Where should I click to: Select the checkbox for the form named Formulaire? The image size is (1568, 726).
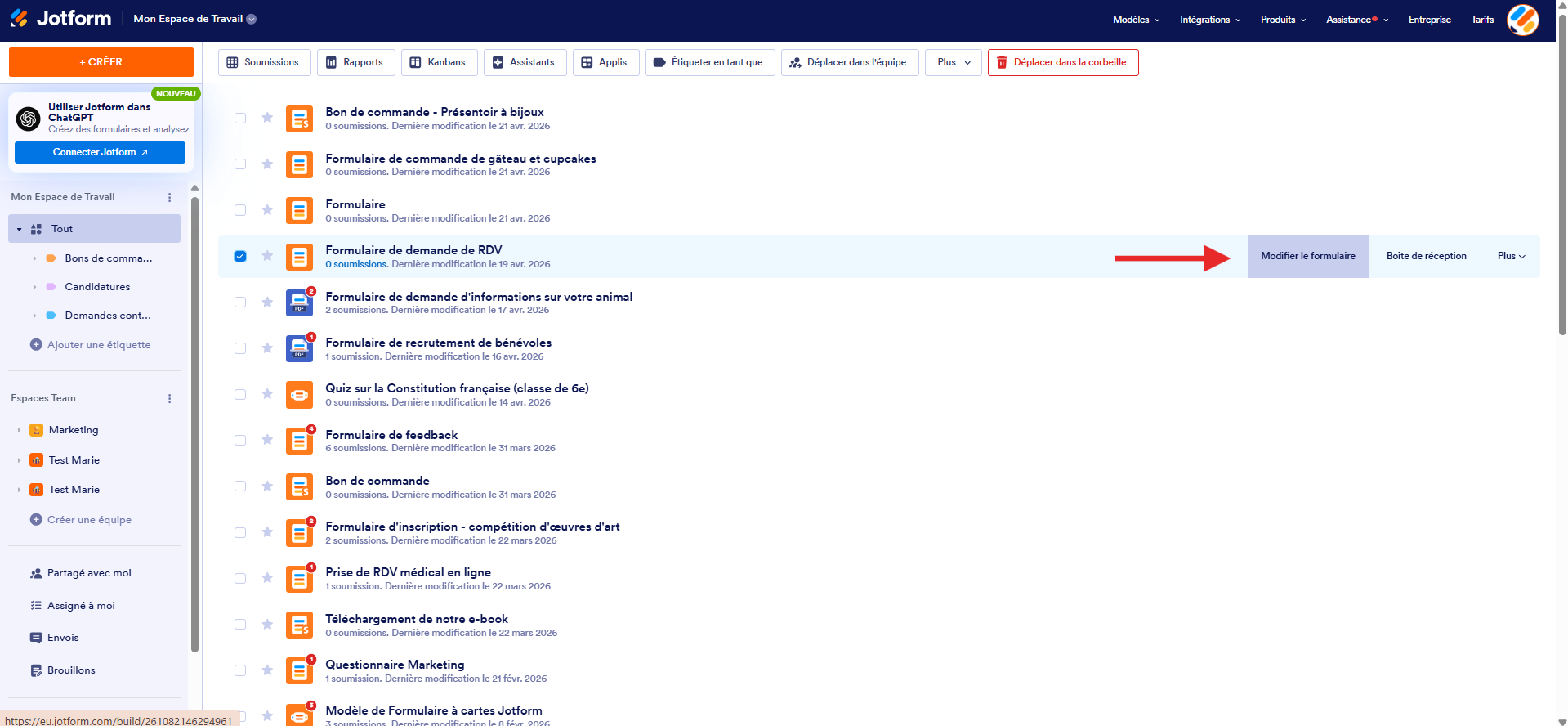[240, 210]
